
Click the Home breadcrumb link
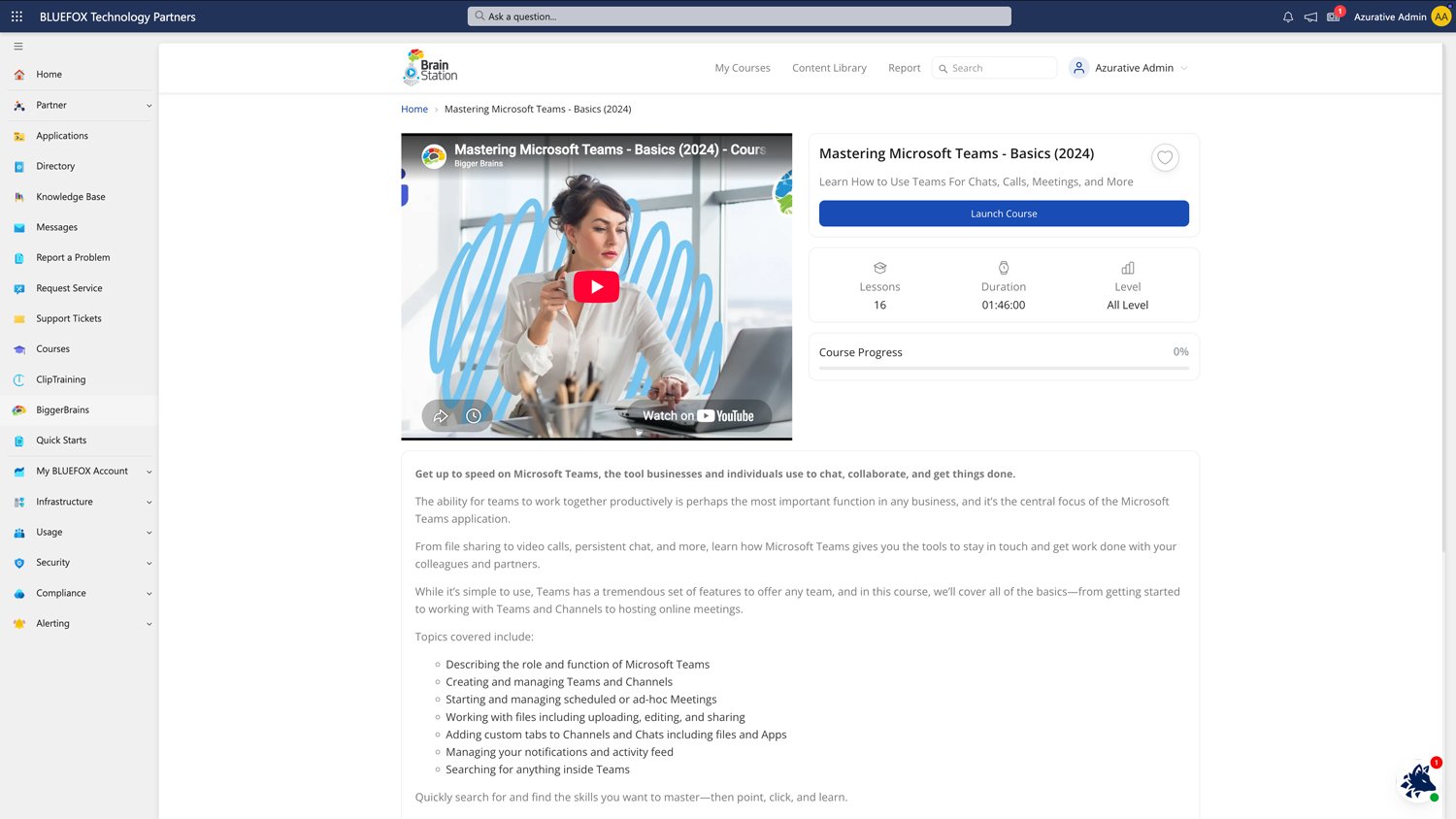pos(414,109)
